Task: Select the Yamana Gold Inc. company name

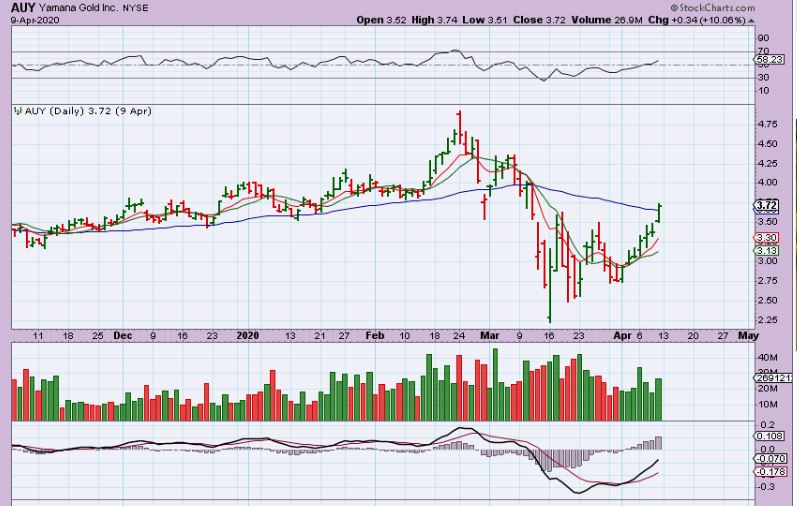Action: 78,9
